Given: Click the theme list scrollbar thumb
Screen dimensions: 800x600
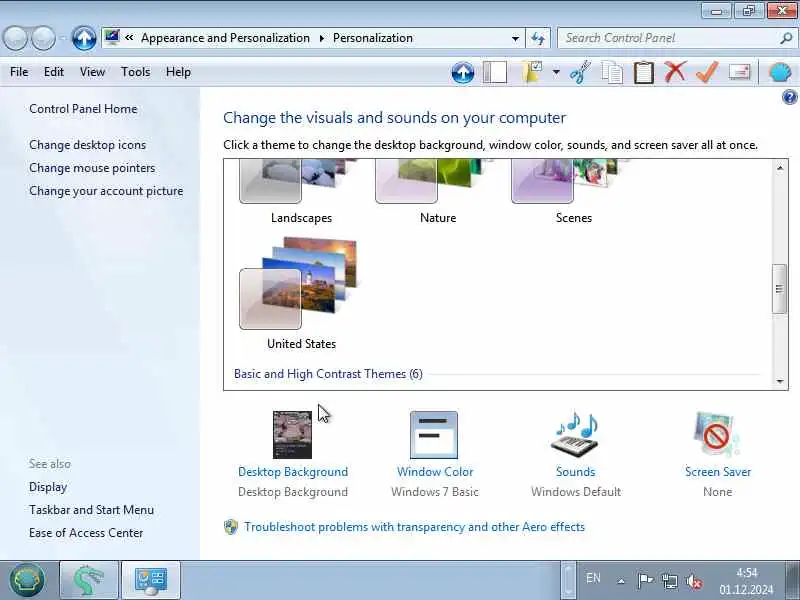Looking at the screenshot, I should 779,289.
